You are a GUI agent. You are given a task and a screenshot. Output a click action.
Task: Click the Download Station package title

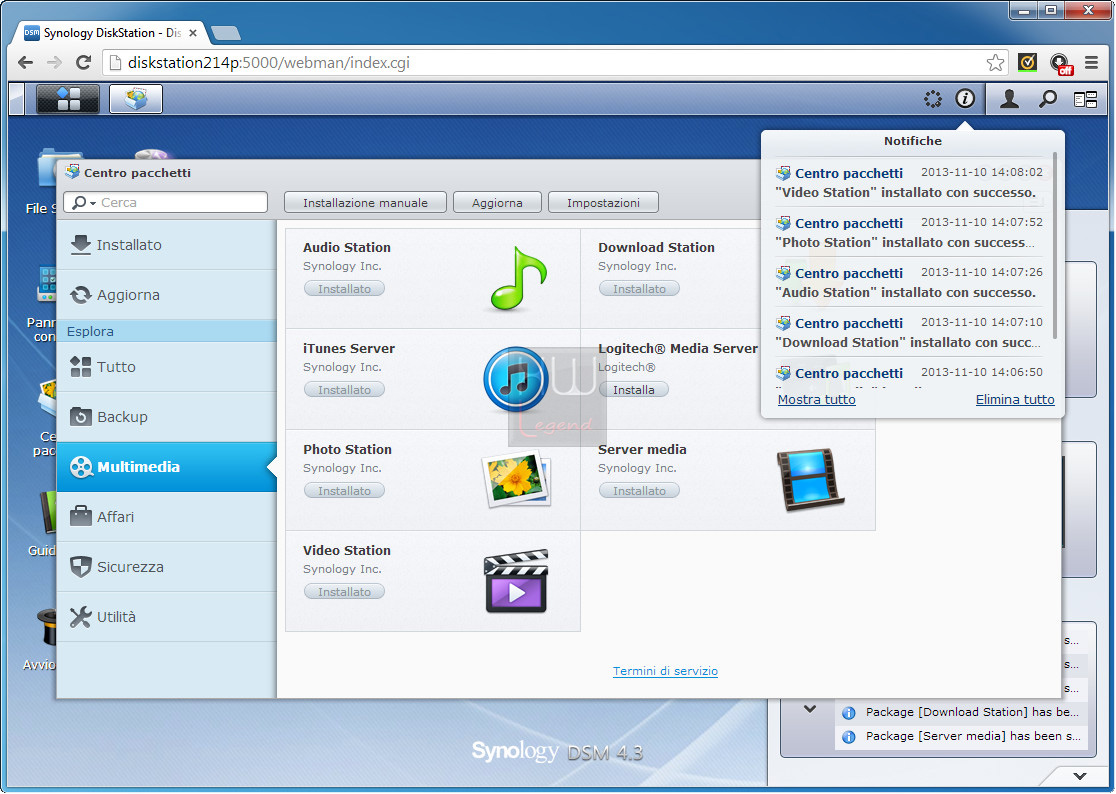tap(656, 248)
